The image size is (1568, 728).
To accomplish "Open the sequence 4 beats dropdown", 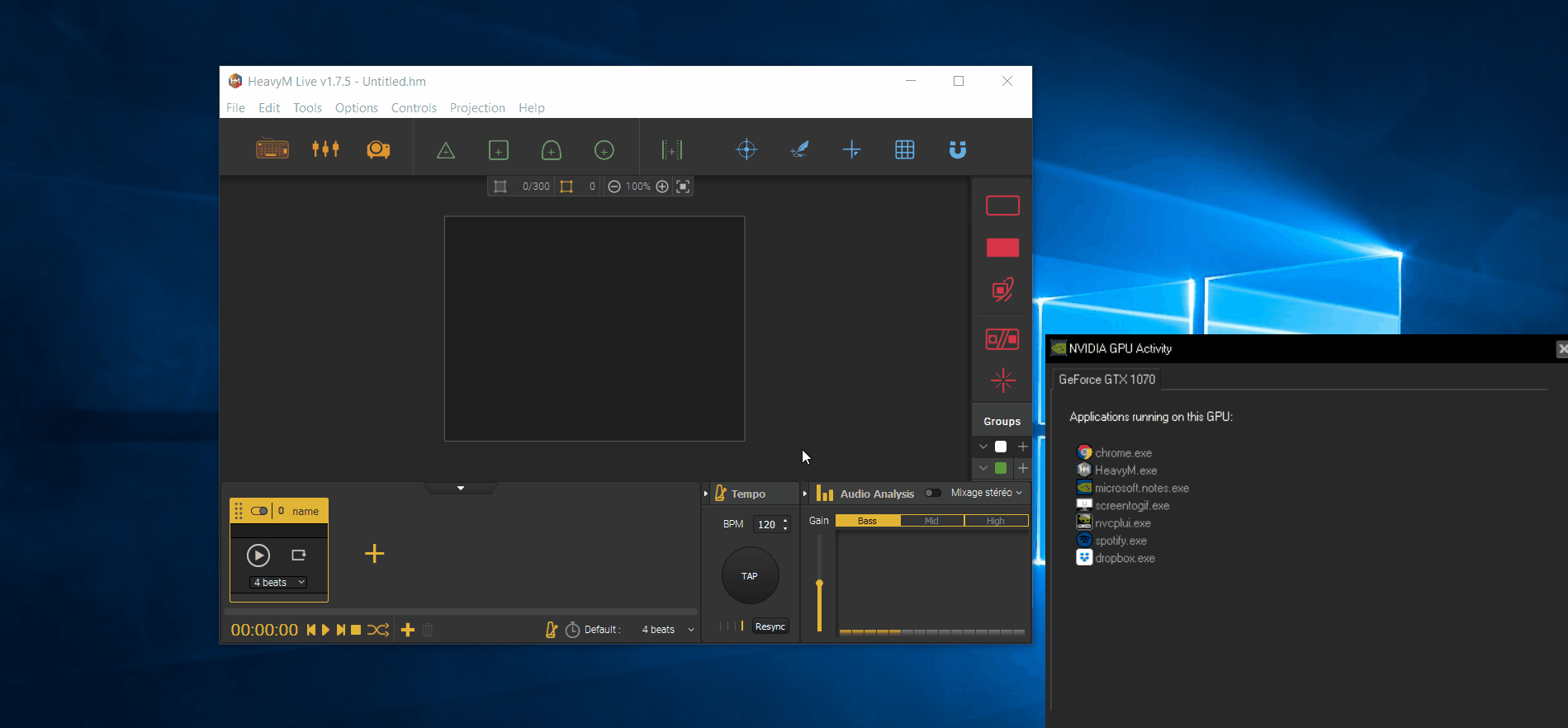I will [279, 583].
